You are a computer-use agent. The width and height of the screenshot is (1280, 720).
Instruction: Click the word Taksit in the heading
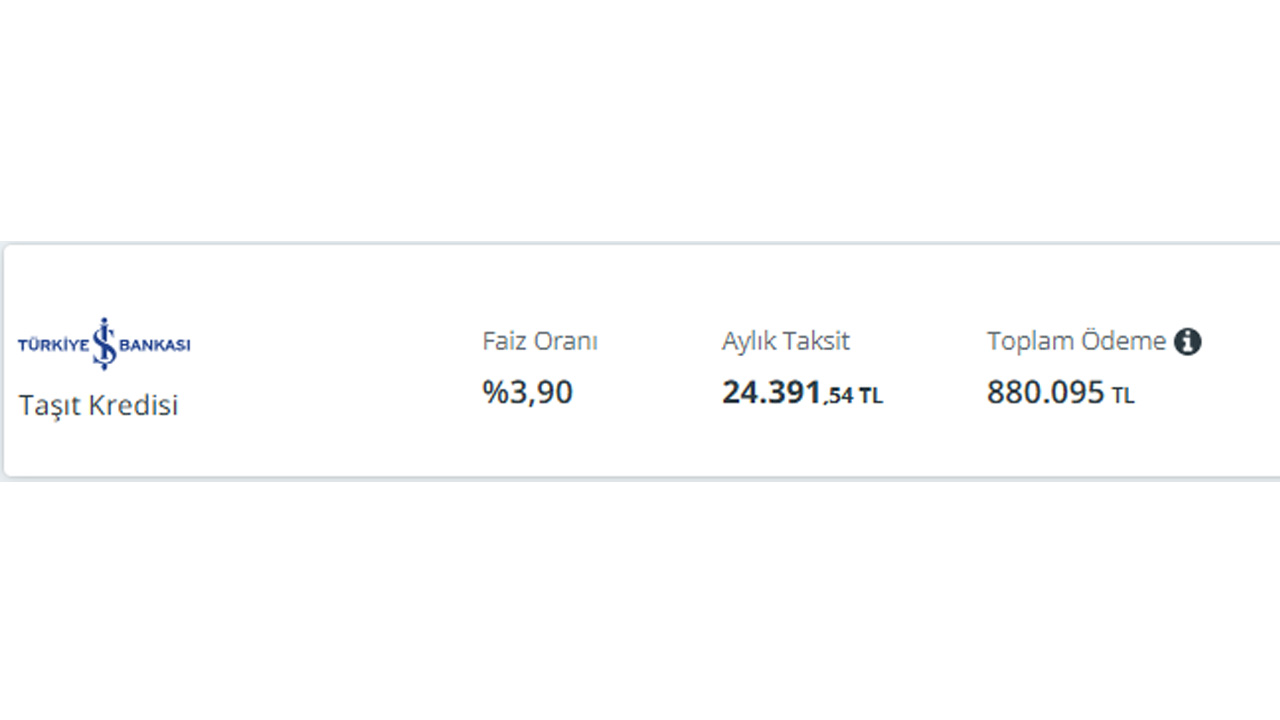817,341
